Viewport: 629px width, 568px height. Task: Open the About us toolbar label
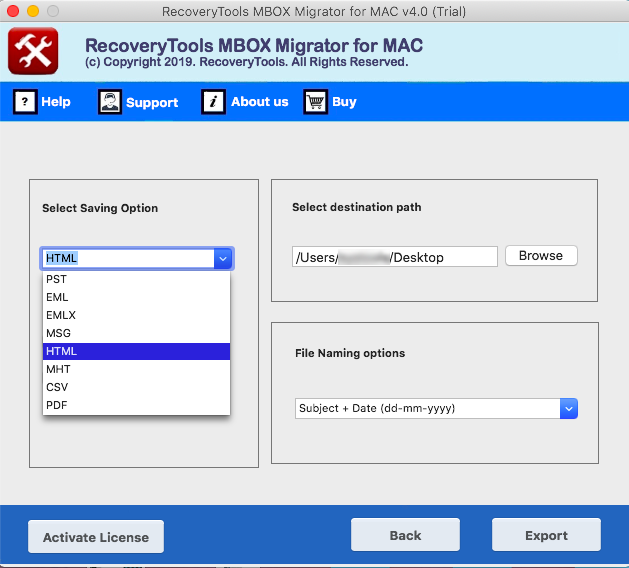[x=260, y=102]
